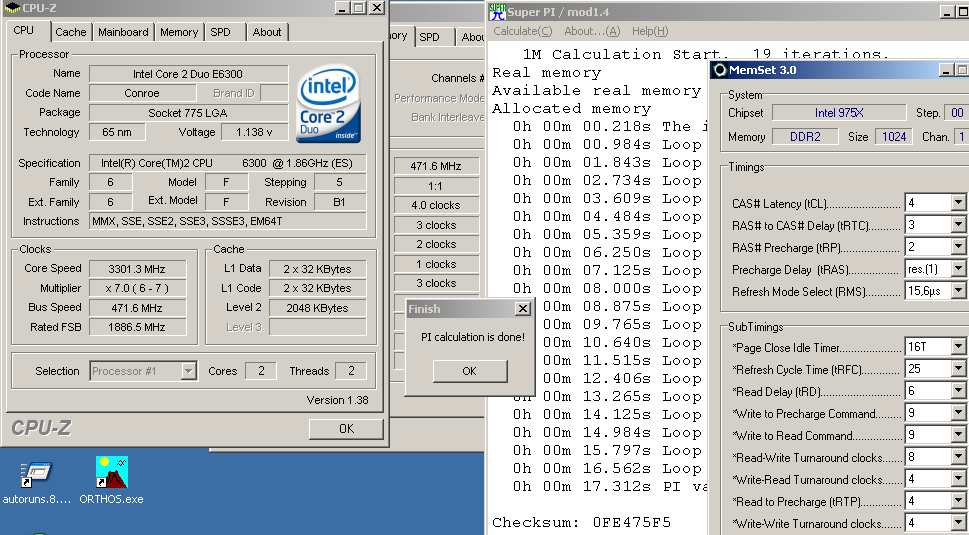Expand the RAS# Precharge (tRP) dropdown

pyautogui.click(x=958, y=247)
